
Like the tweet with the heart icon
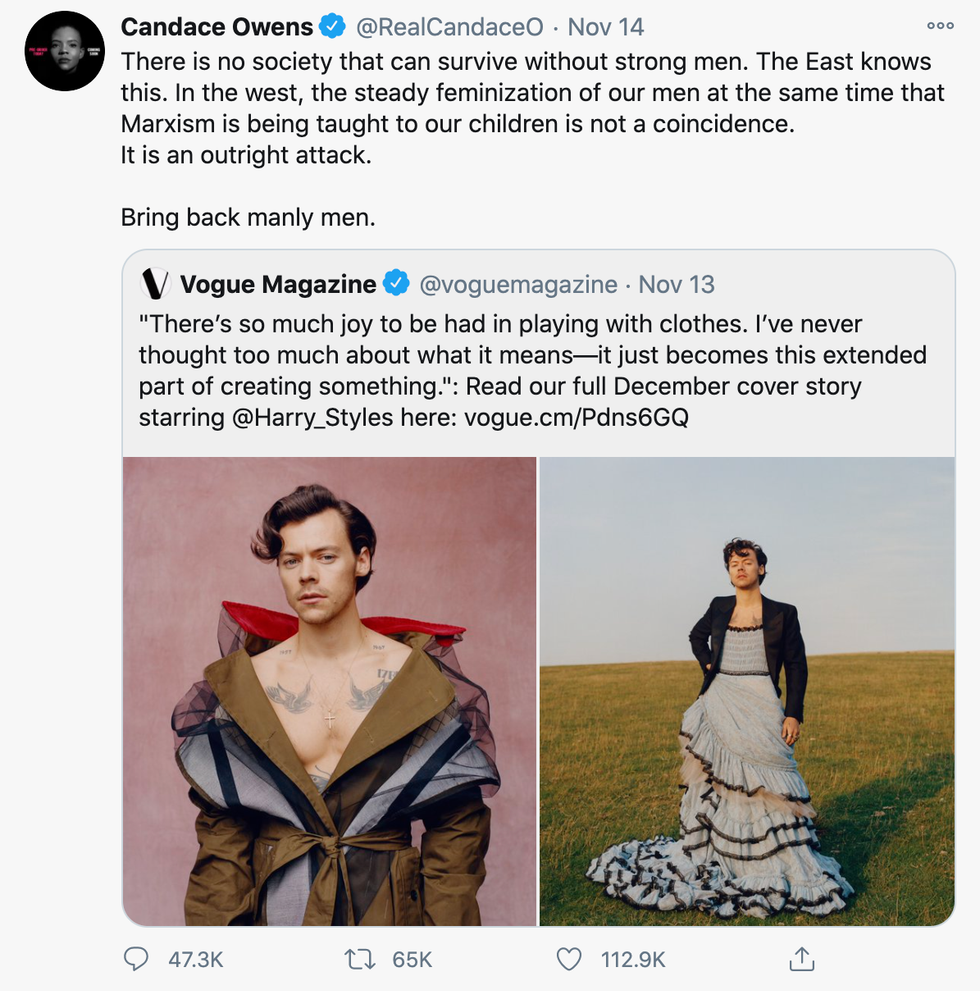[568, 959]
